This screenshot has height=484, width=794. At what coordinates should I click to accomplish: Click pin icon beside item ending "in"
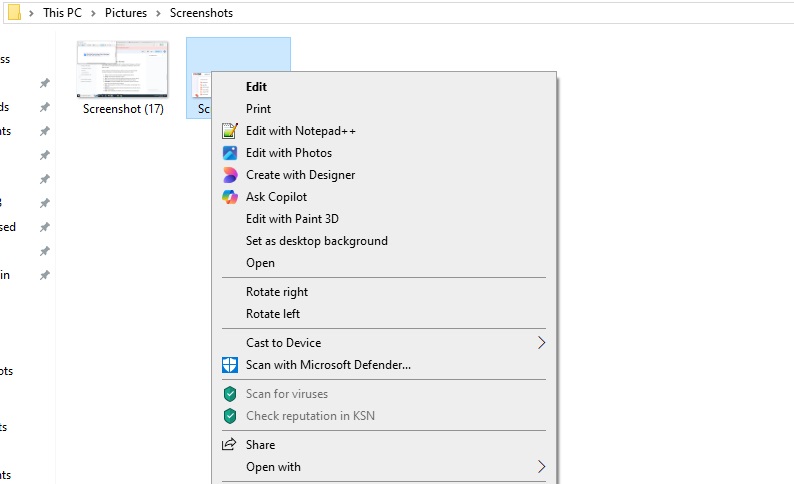point(45,275)
